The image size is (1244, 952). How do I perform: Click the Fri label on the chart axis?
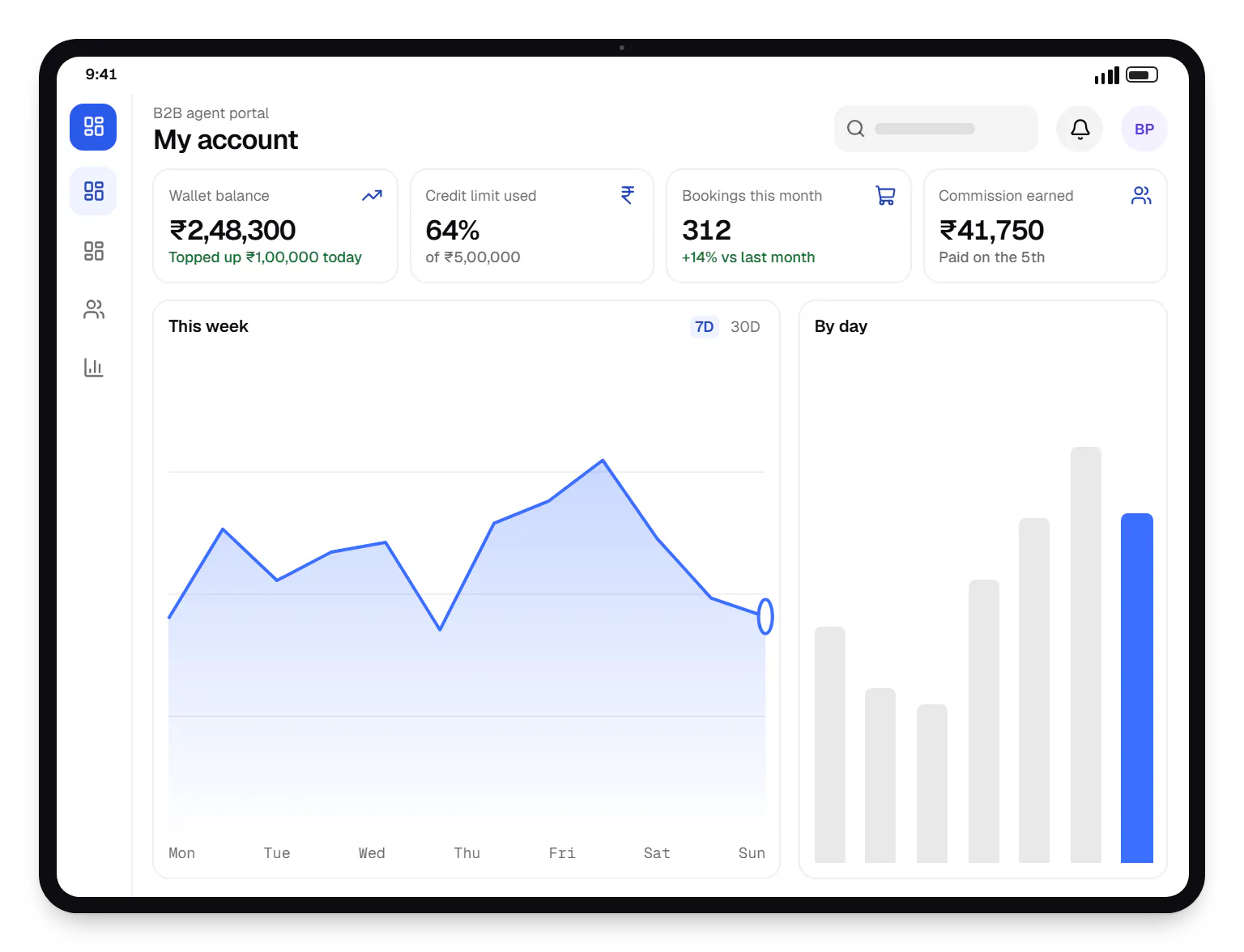coord(562,853)
